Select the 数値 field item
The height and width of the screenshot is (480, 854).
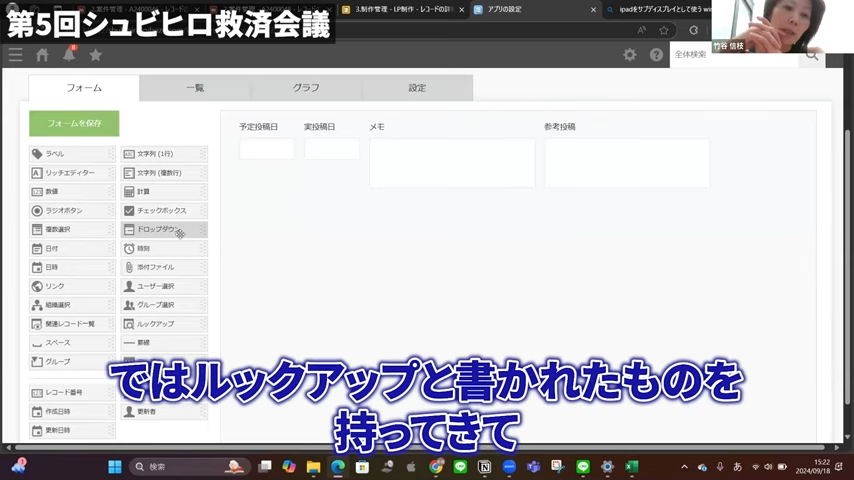click(72, 192)
